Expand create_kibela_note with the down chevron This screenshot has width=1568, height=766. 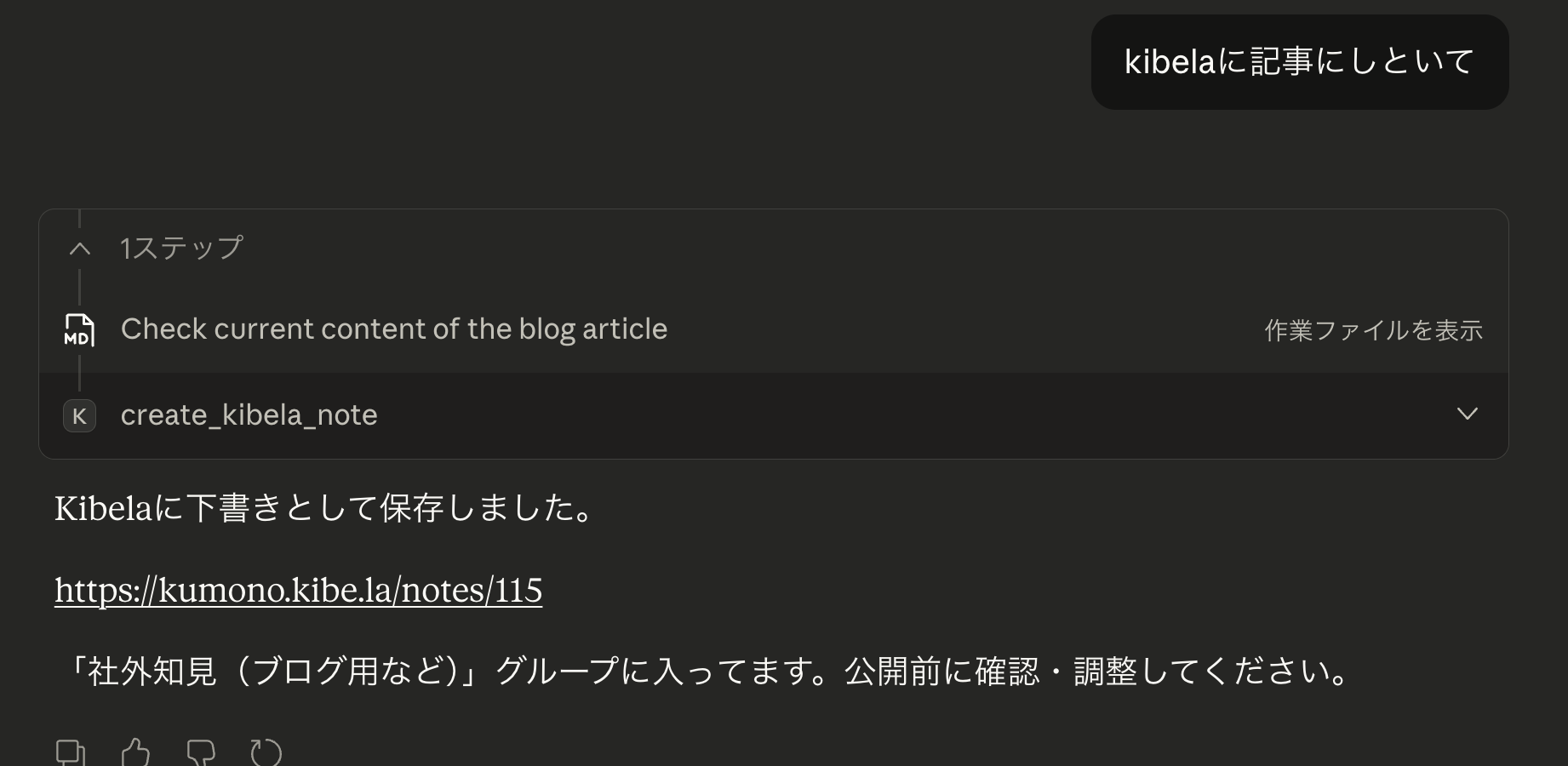point(1467,414)
